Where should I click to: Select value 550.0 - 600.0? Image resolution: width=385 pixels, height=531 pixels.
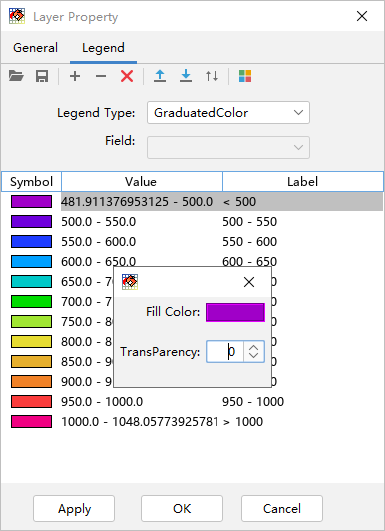coord(99,242)
